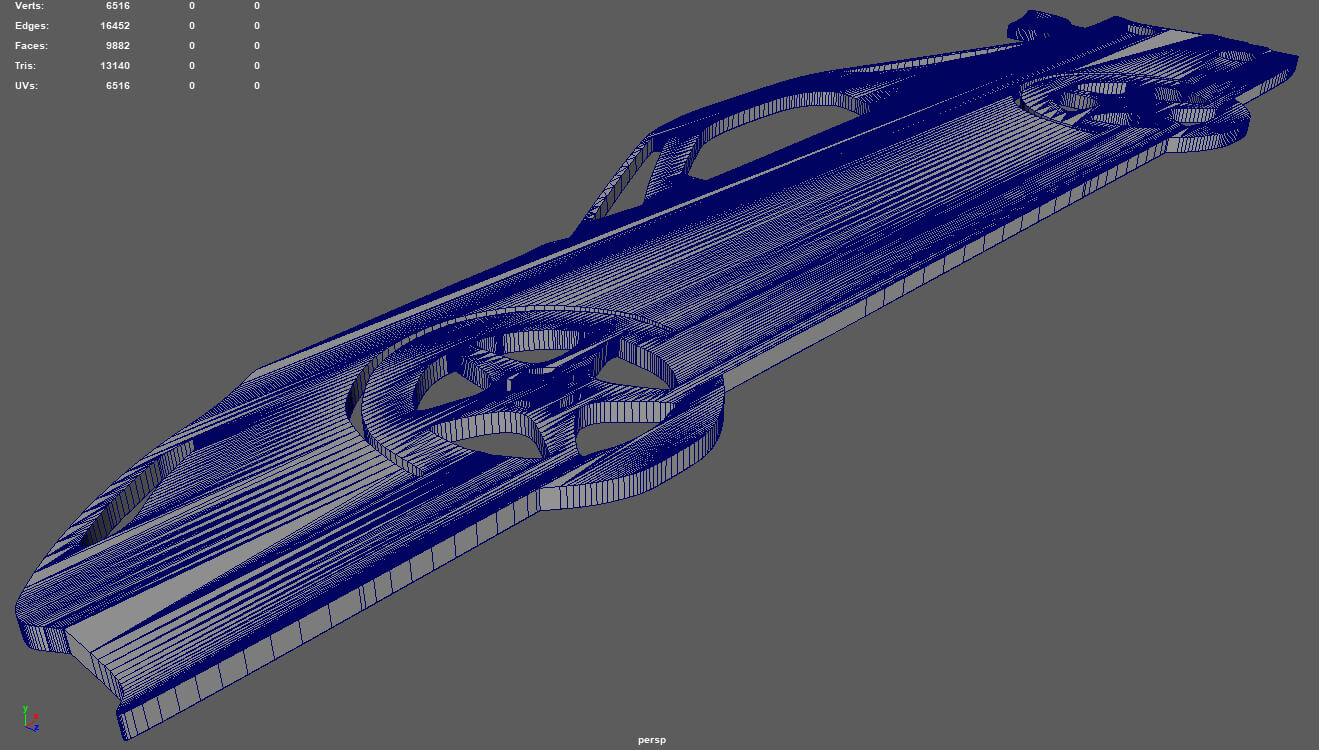Click the persp camera name label
1319x750 pixels.
652,740
